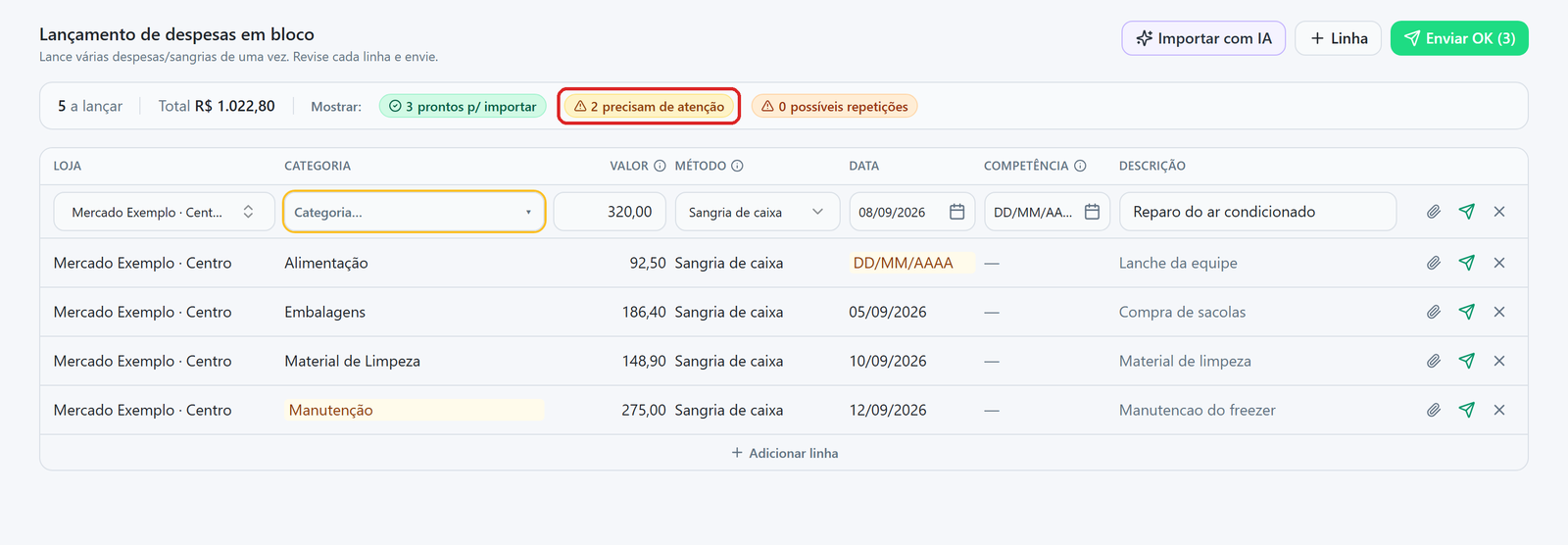
Task: Edit description Reparo do ar condicionado
Action: tap(1257, 212)
